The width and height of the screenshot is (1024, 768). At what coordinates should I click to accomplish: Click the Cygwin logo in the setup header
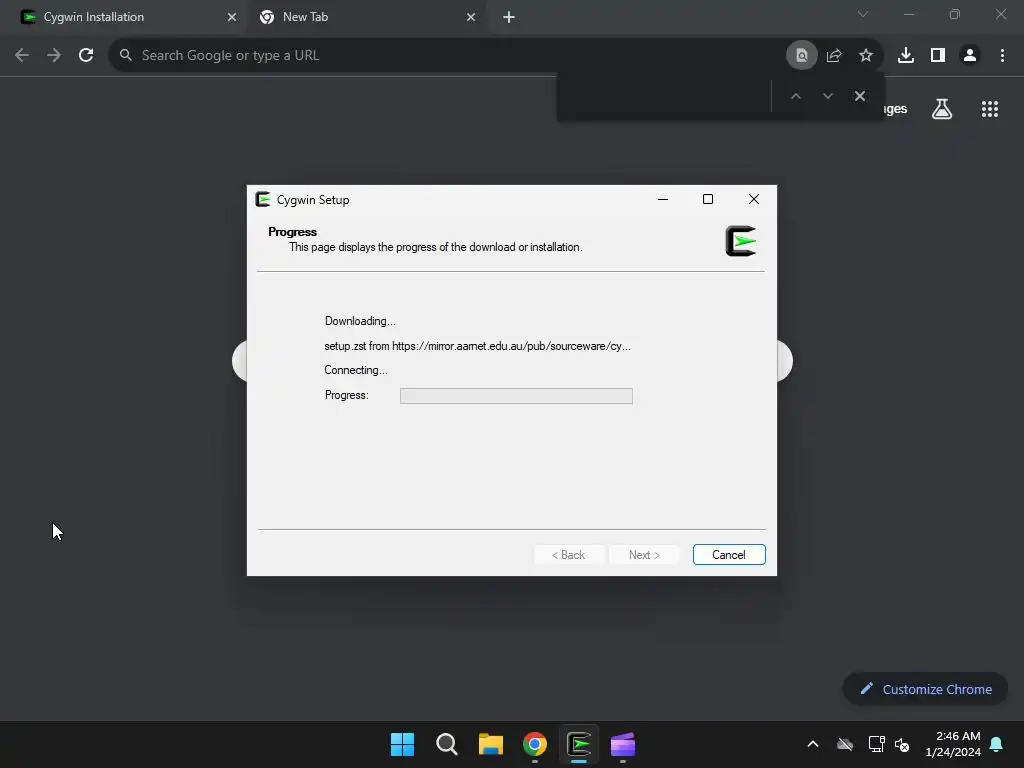click(741, 241)
